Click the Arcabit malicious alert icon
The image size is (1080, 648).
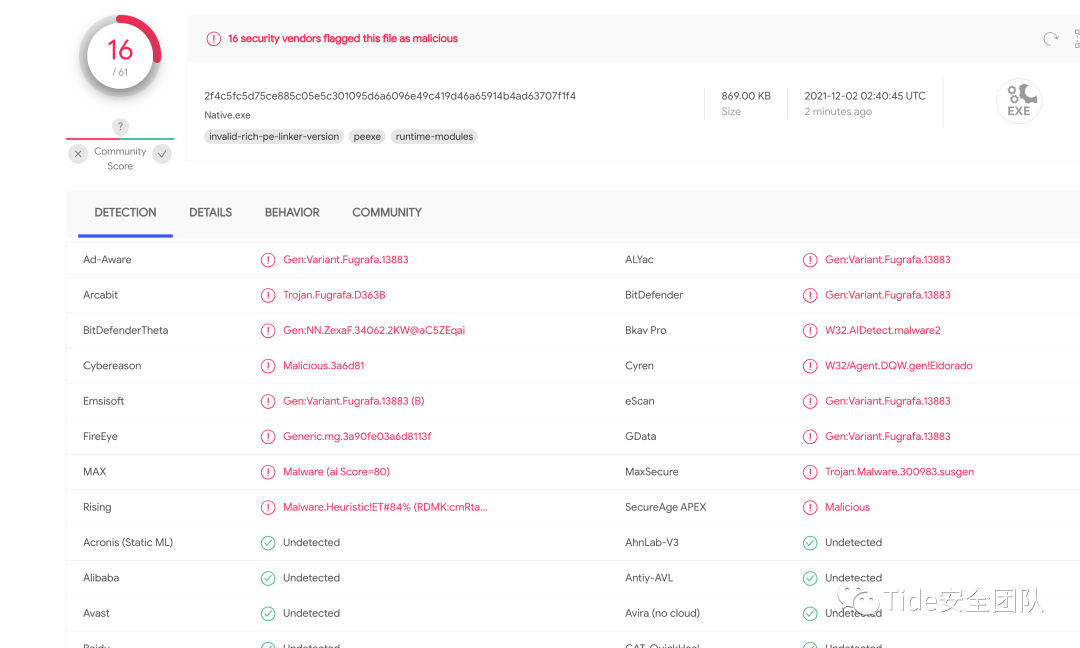[x=268, y=295]
